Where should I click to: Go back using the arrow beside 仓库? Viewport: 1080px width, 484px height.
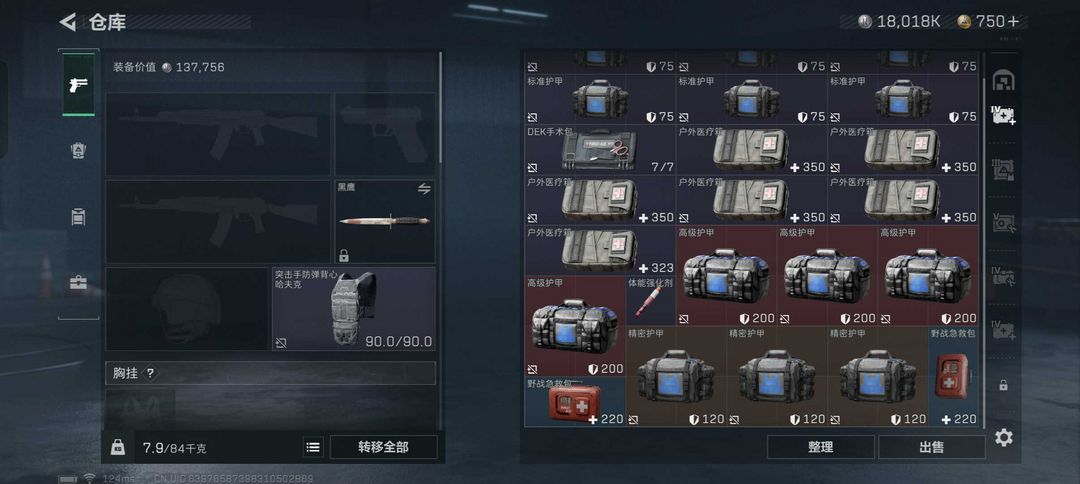click(x=68, y=22)
